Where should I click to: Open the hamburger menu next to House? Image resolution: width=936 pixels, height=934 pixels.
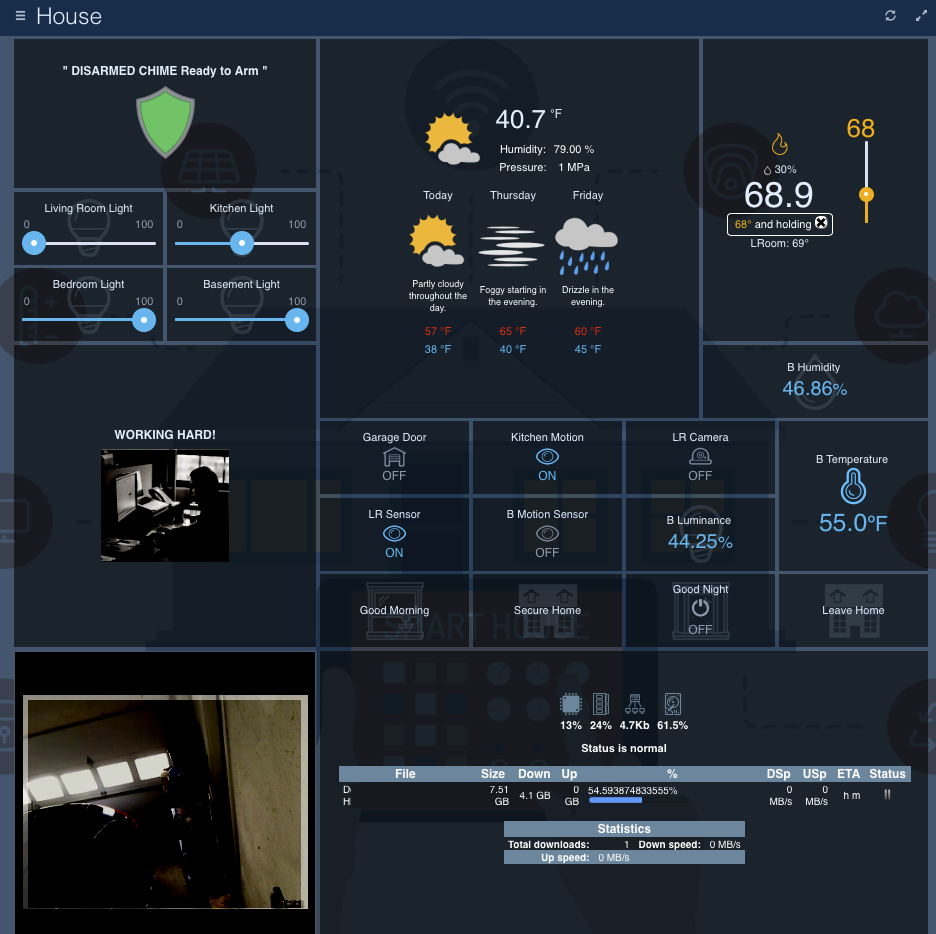click(20, 16)
